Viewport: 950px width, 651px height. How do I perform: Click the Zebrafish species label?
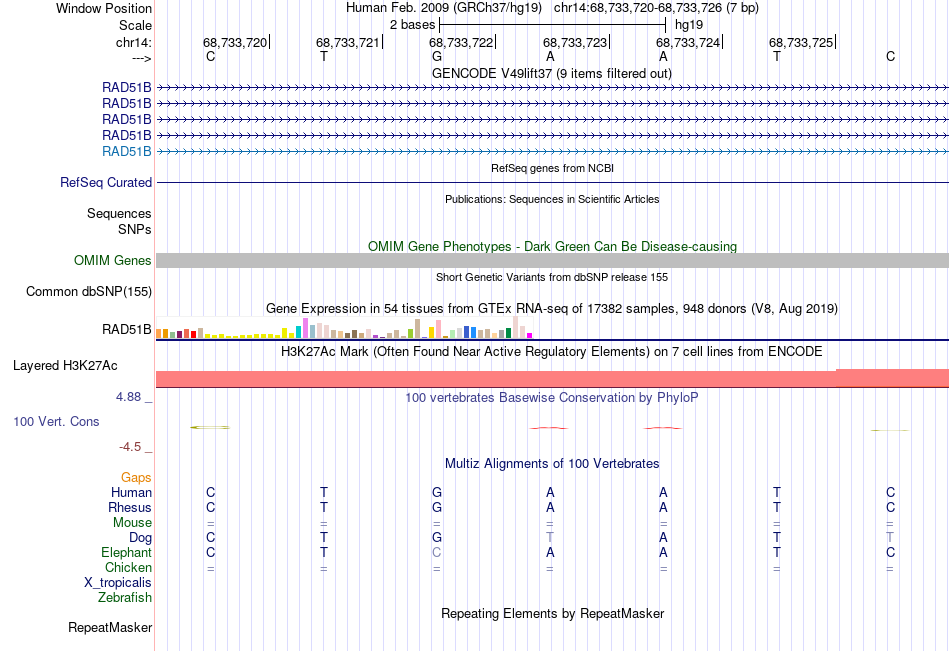coord(125,598)
